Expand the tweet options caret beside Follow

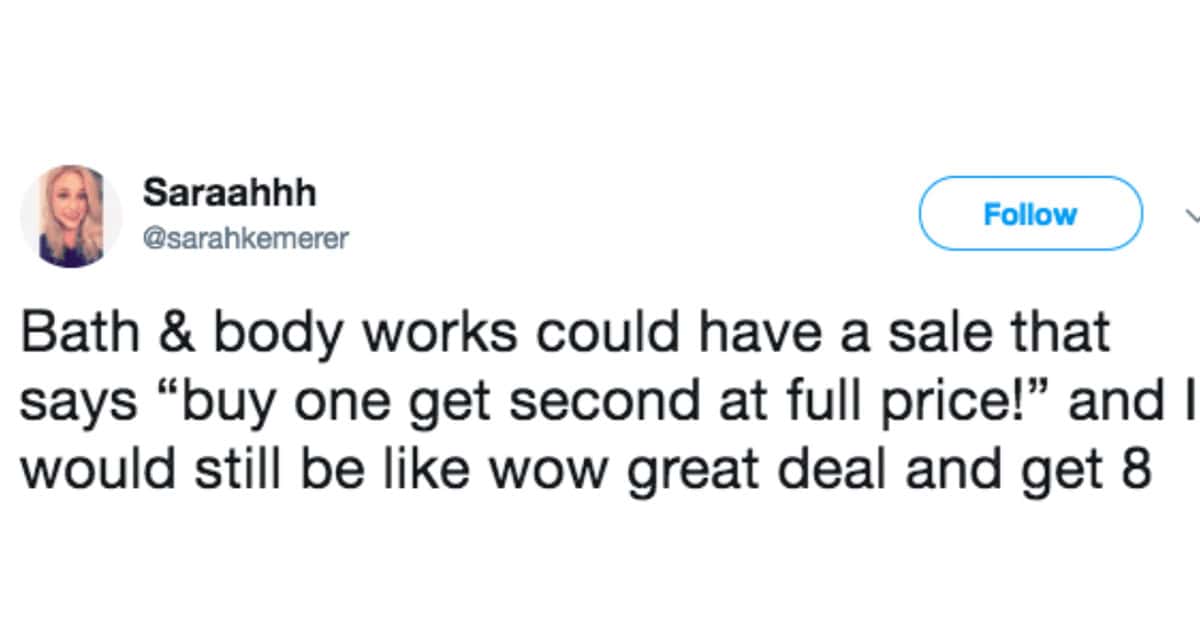[1192, 214]
